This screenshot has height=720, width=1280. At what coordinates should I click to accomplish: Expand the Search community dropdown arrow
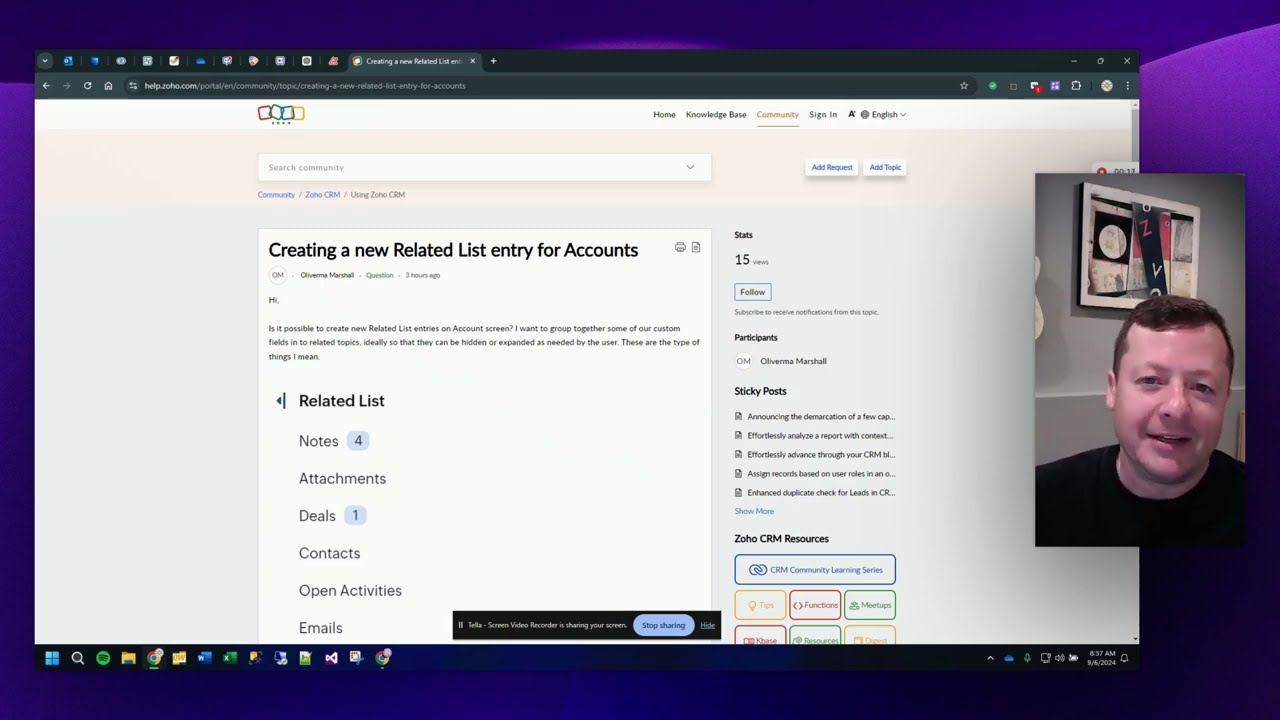click(x=690, y=167)
